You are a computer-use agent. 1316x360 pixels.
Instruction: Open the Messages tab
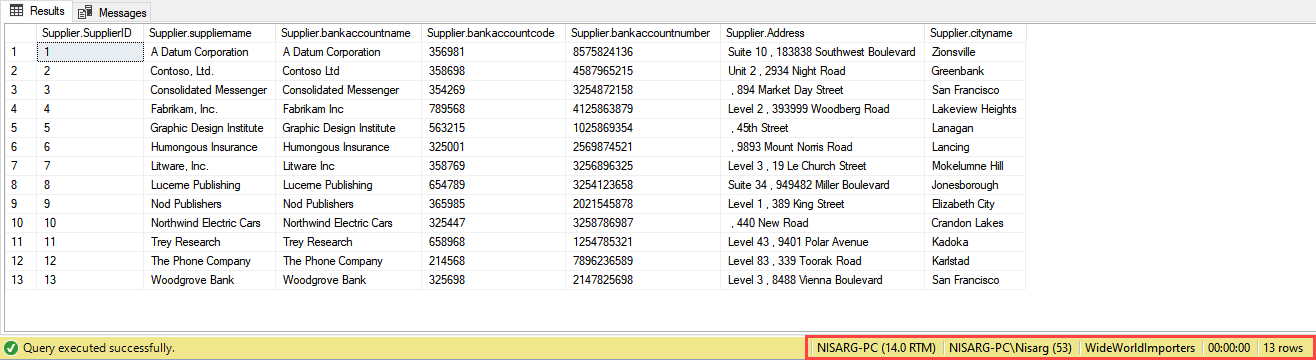coord(112,12)
